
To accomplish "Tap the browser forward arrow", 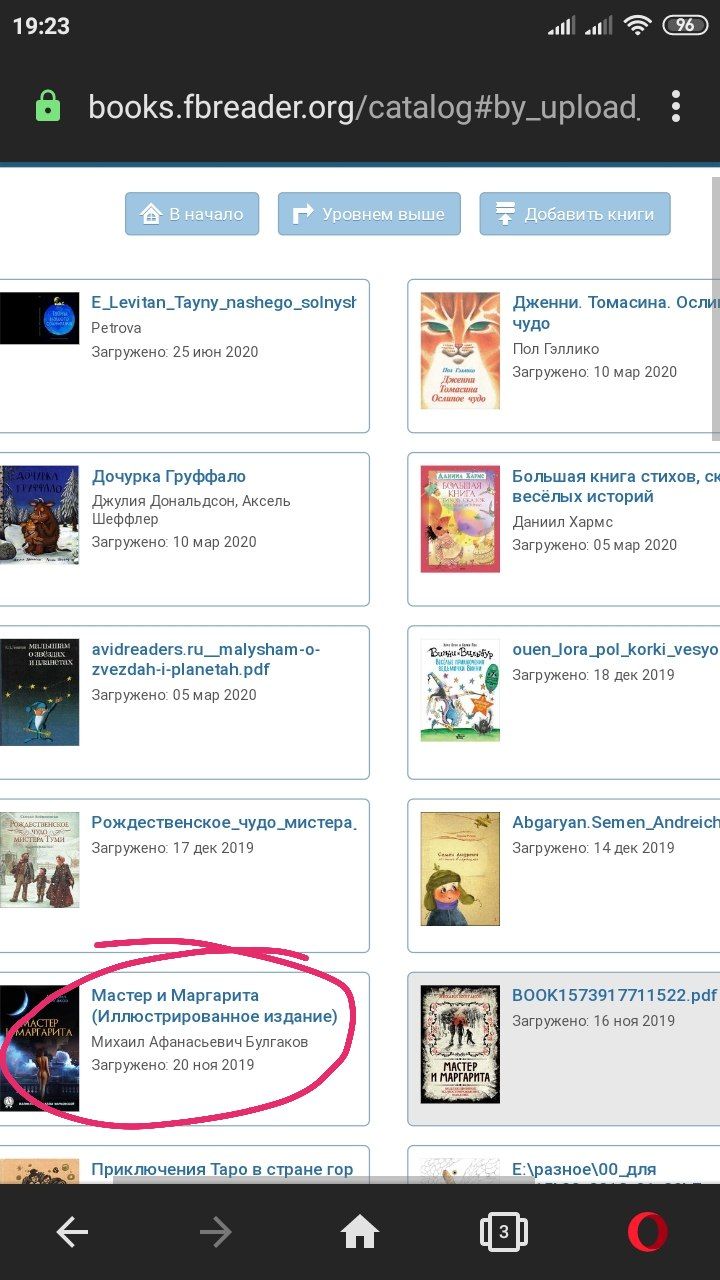I will 215,1232.
